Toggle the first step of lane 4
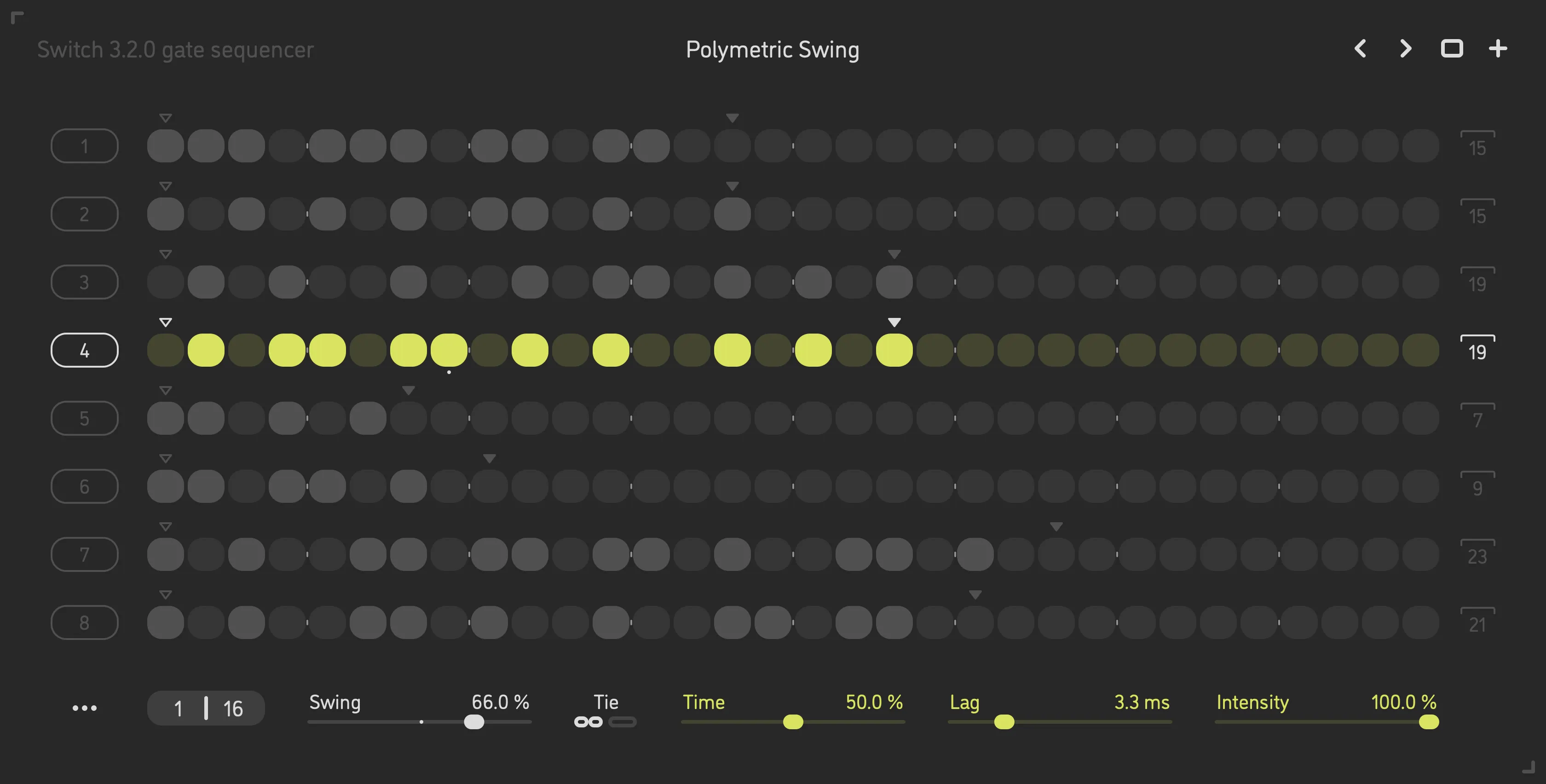Viewport: 1546px width, 784px height. click(x=166, y=350)
